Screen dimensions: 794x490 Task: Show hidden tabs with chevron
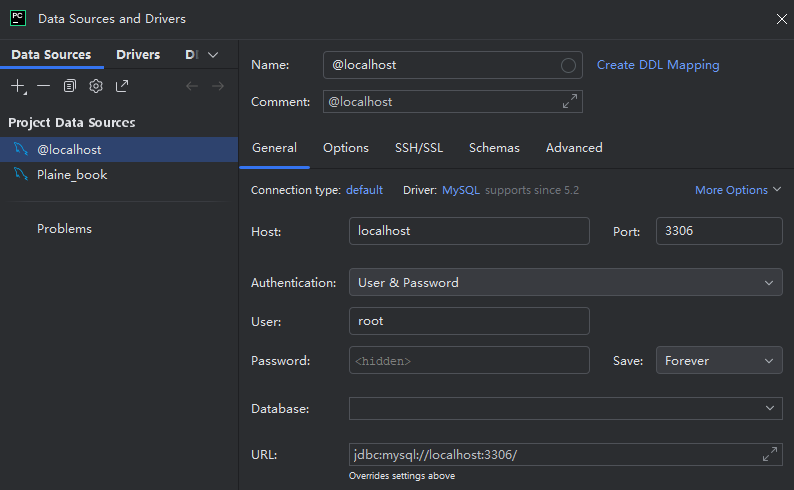coord(213,55)
